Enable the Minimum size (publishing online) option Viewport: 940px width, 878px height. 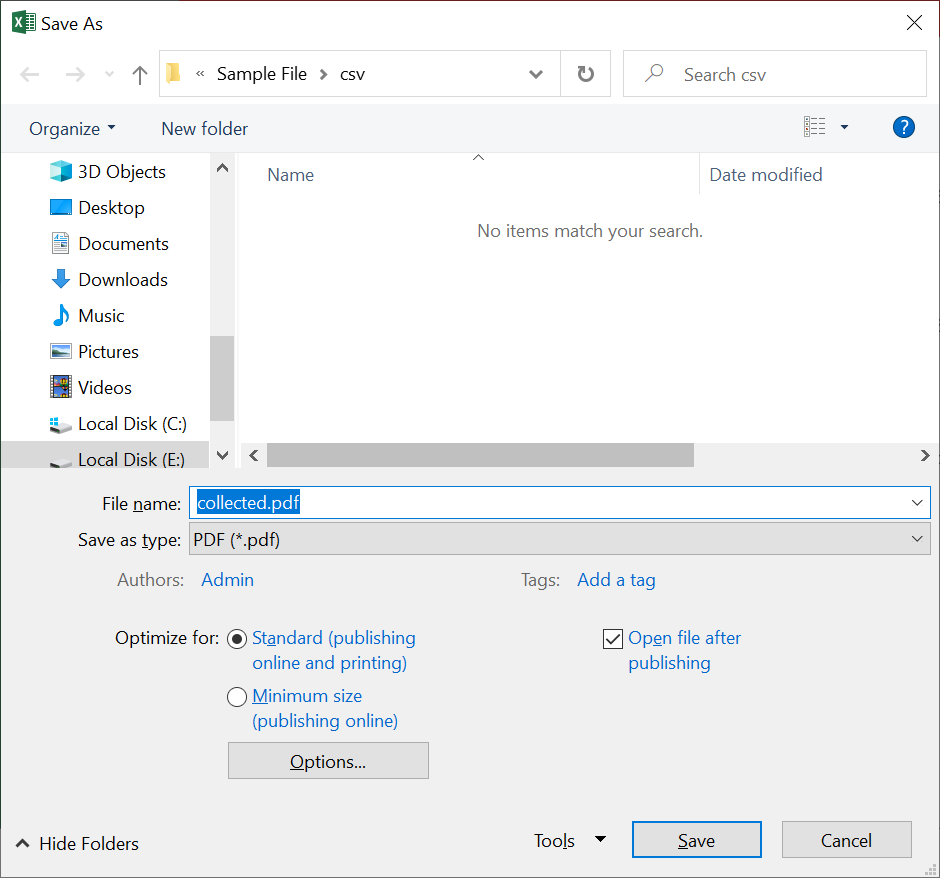click(x=237, y=696)
